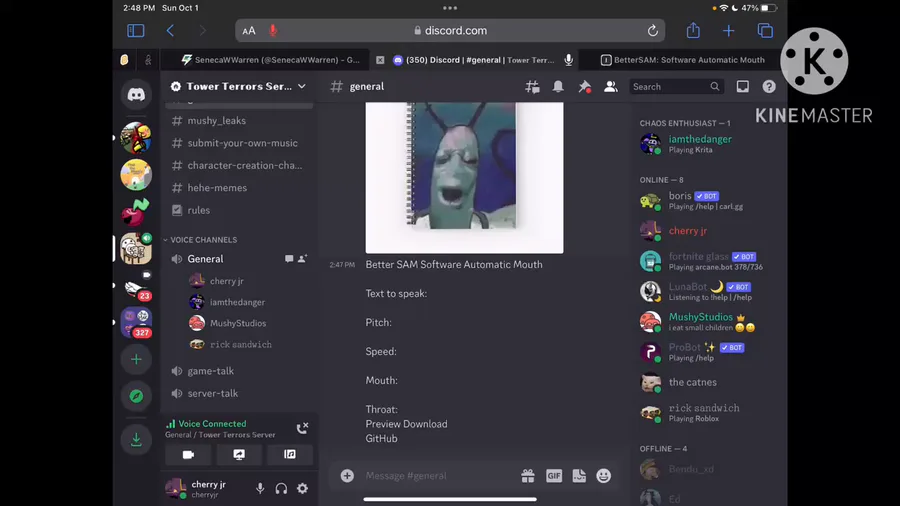
Task: Reload the discord.com page
Action: (x=653, y=30)
